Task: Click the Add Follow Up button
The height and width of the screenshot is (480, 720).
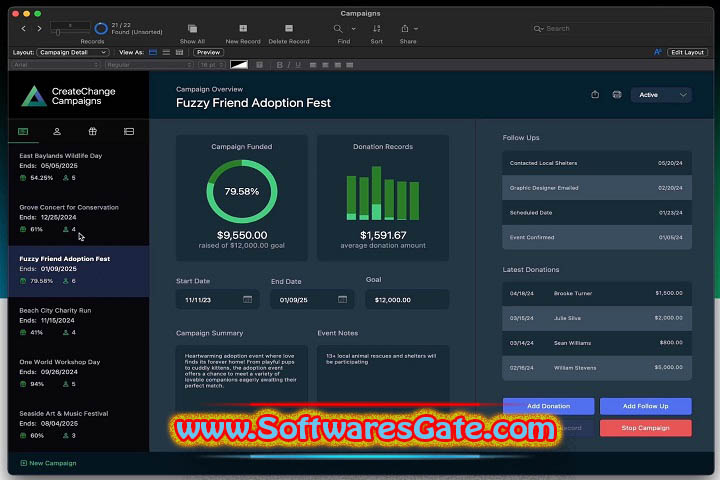Action: pyautogui.click(x=646, y=406)
